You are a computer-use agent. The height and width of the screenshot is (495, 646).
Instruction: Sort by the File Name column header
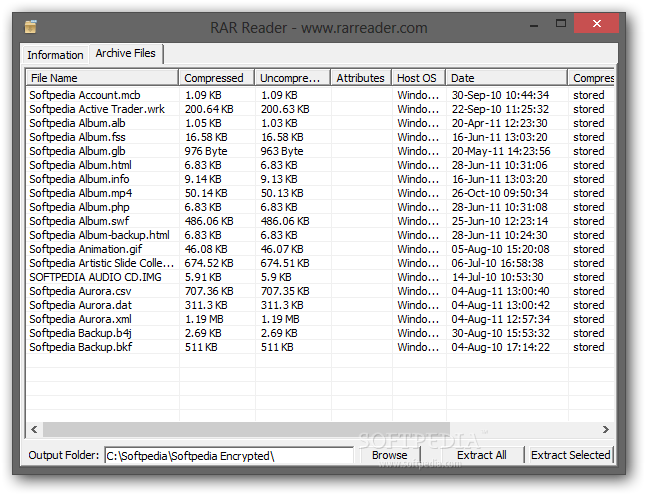click(x=102, y=78)
